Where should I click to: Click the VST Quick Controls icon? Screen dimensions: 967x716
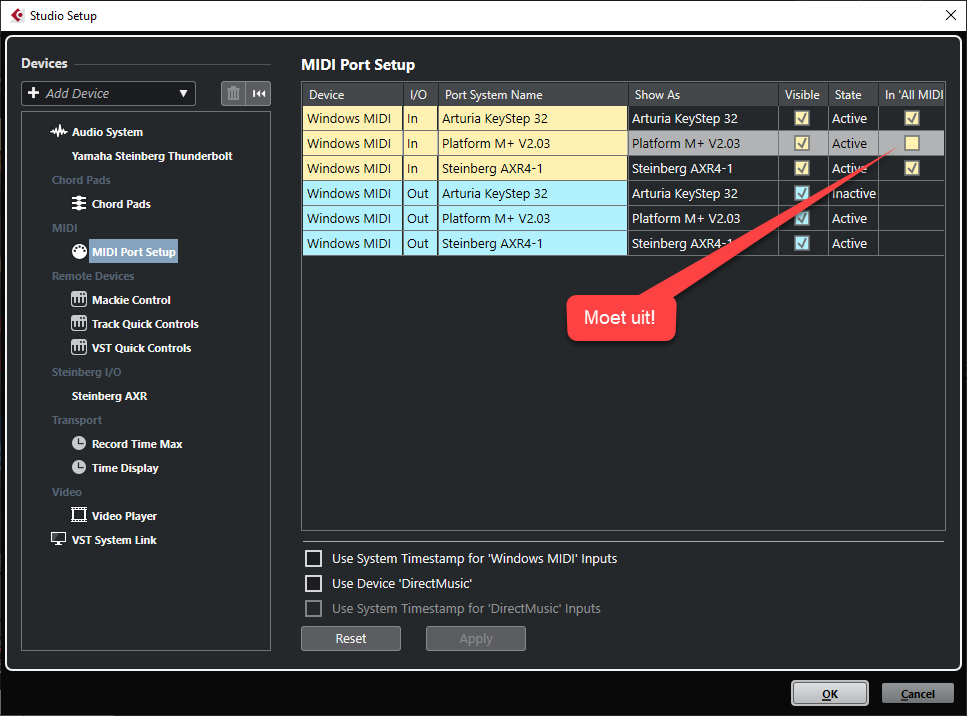pos(79,348)
